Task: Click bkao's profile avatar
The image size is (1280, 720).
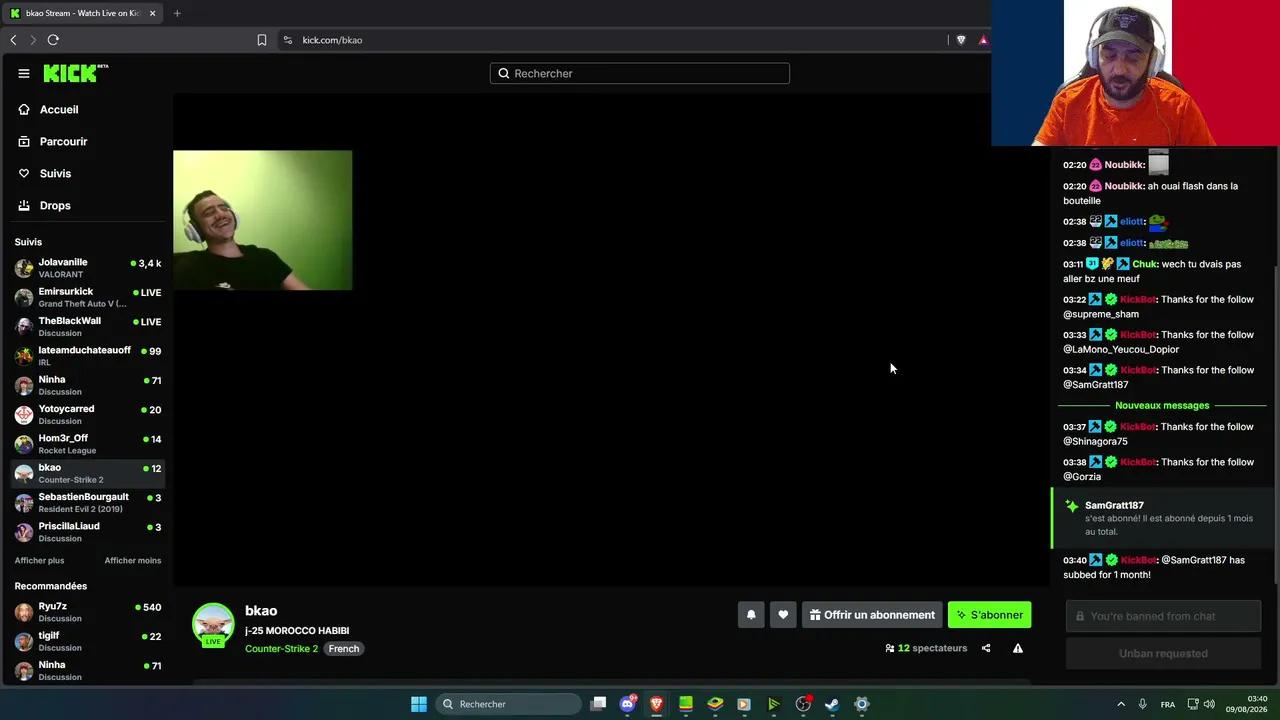Action: point(213,624)
